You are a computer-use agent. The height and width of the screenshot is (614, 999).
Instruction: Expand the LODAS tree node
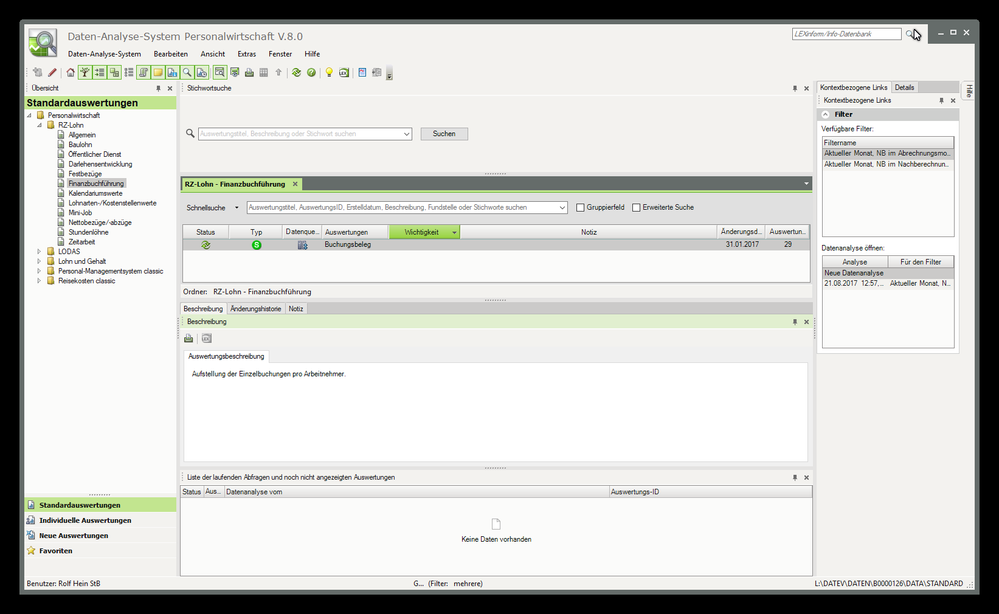coord(40,252)
